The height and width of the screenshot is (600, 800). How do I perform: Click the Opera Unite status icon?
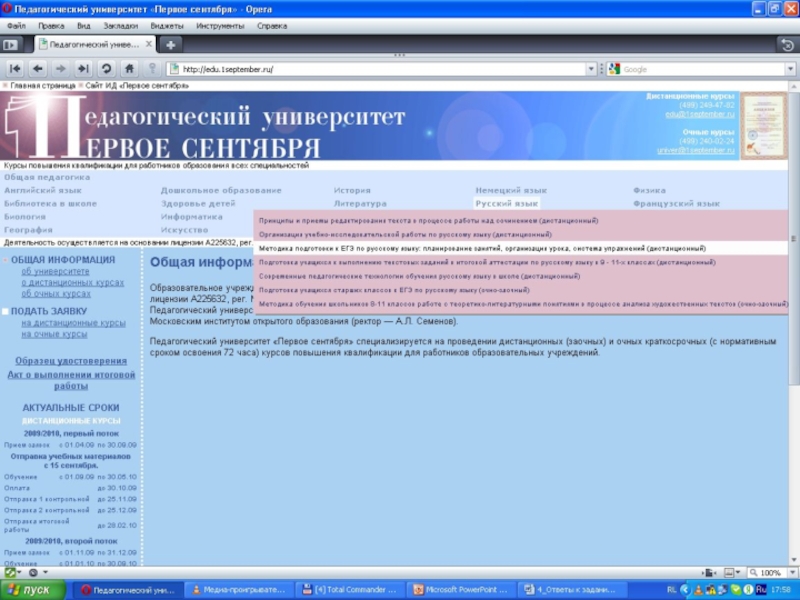click(x=33, y=572)
